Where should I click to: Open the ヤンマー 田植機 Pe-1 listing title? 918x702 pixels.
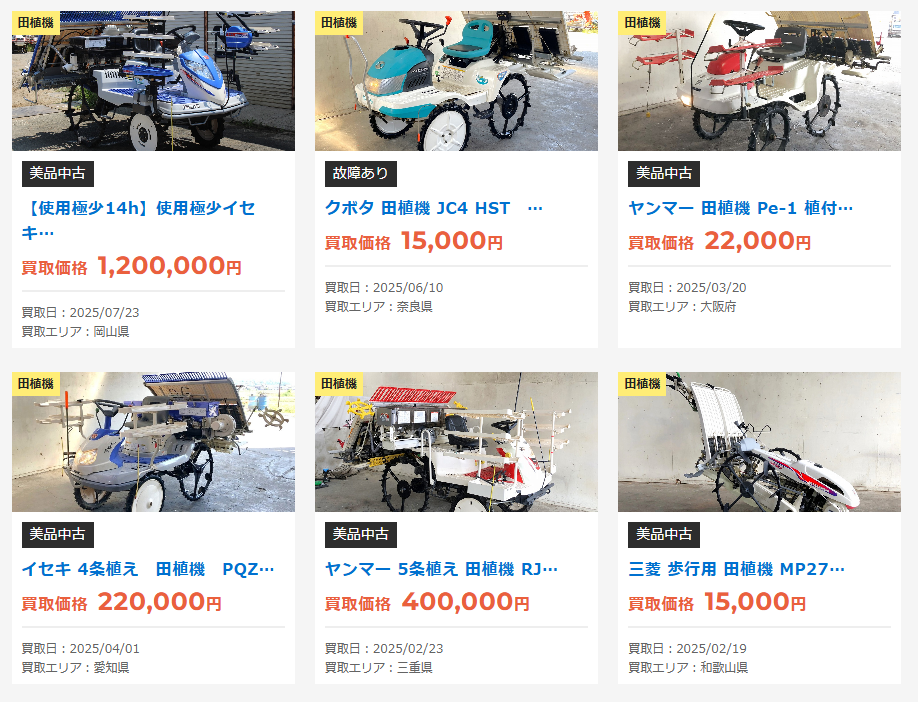[x=741, y=208]
